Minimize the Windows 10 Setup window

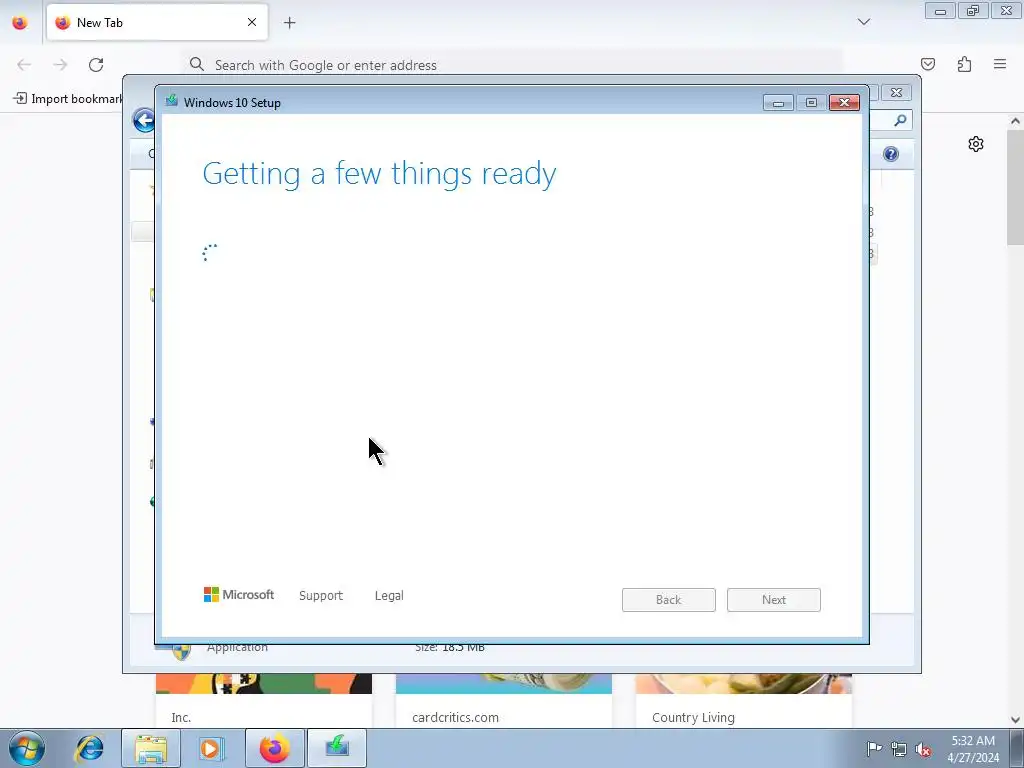778,103
